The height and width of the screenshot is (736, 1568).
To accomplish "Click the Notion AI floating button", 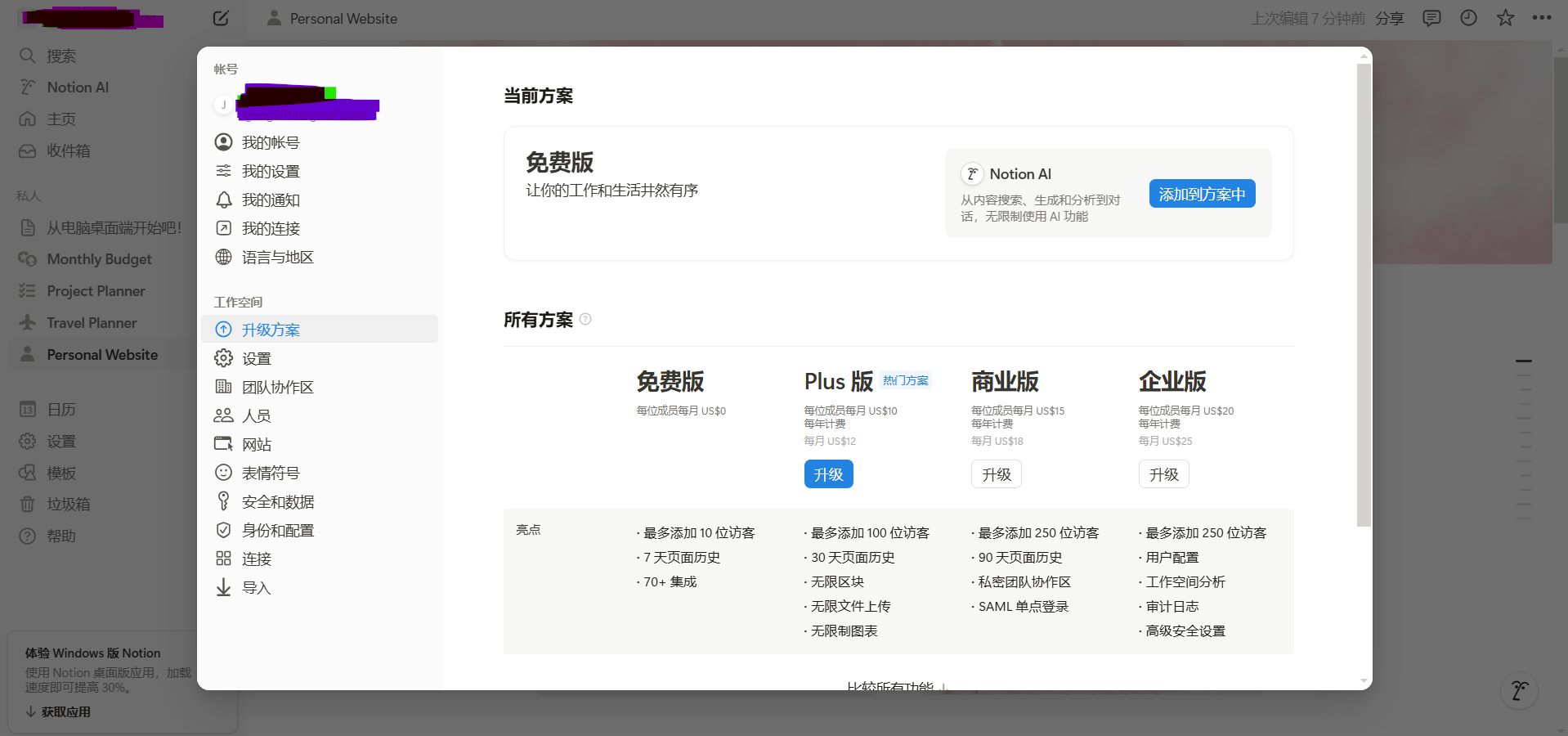I will pyautogui.click(x=1520, y=691).
